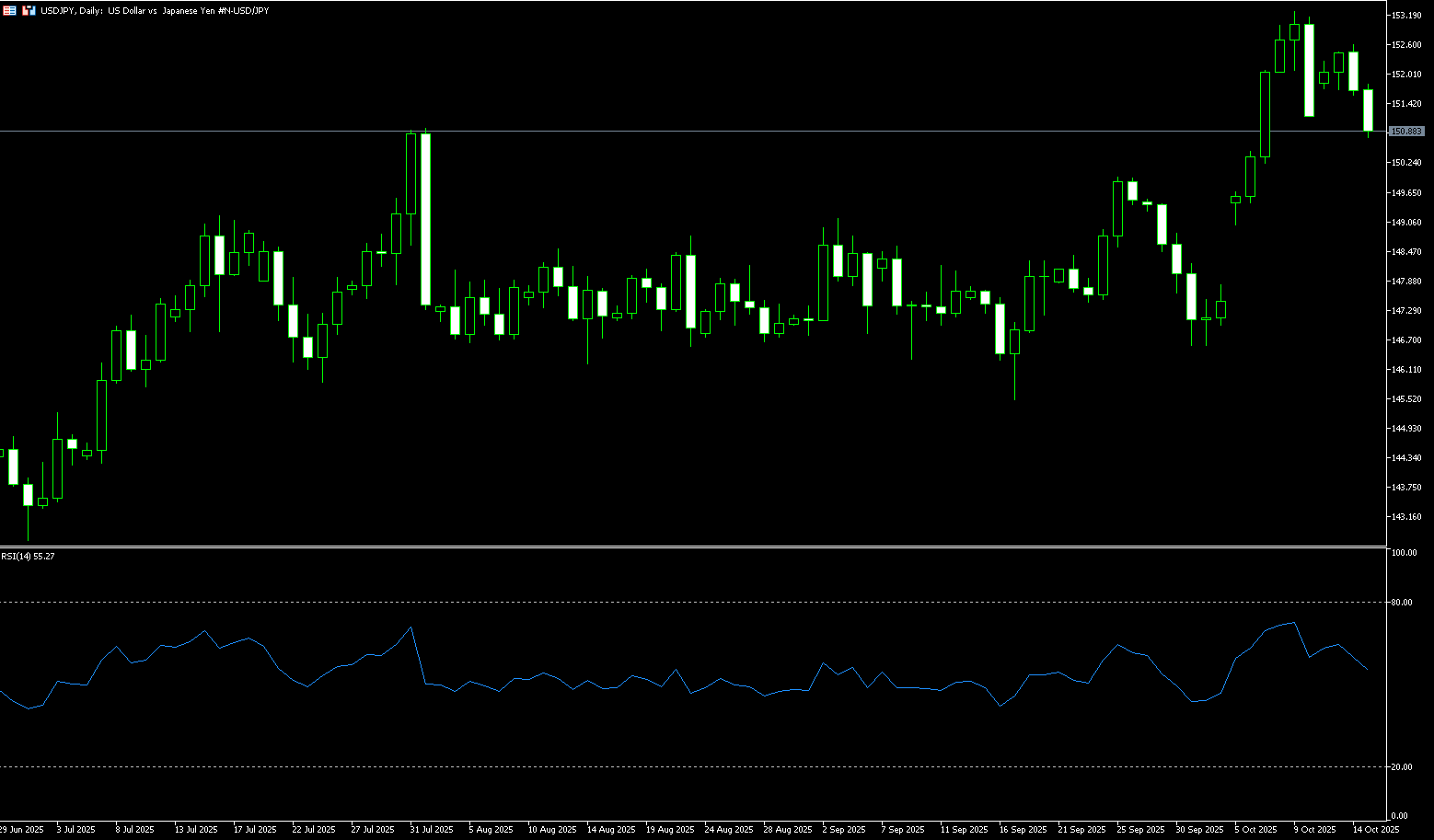Viewport: 1434px width, 840px height.
Task: Select the tall white candle after 31 Jul
Action: (425, 219)
